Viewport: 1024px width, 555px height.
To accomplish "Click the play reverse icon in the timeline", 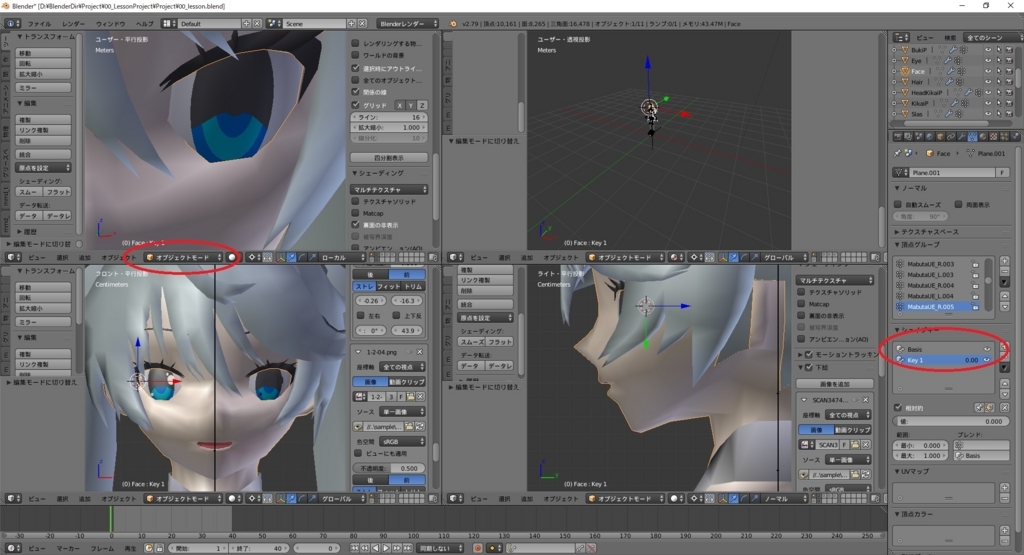I will [x=376, y=548].
